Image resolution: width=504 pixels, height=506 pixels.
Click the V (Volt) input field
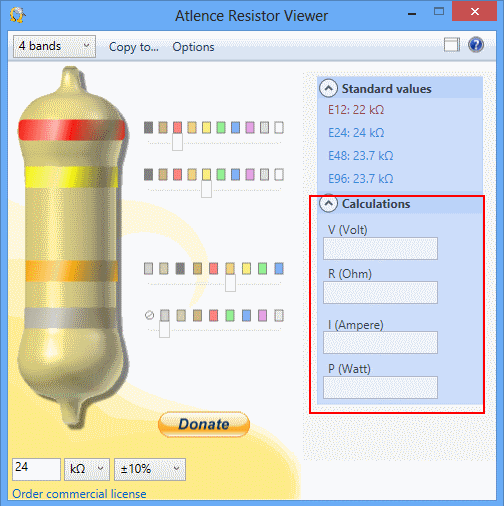[380, 248]
